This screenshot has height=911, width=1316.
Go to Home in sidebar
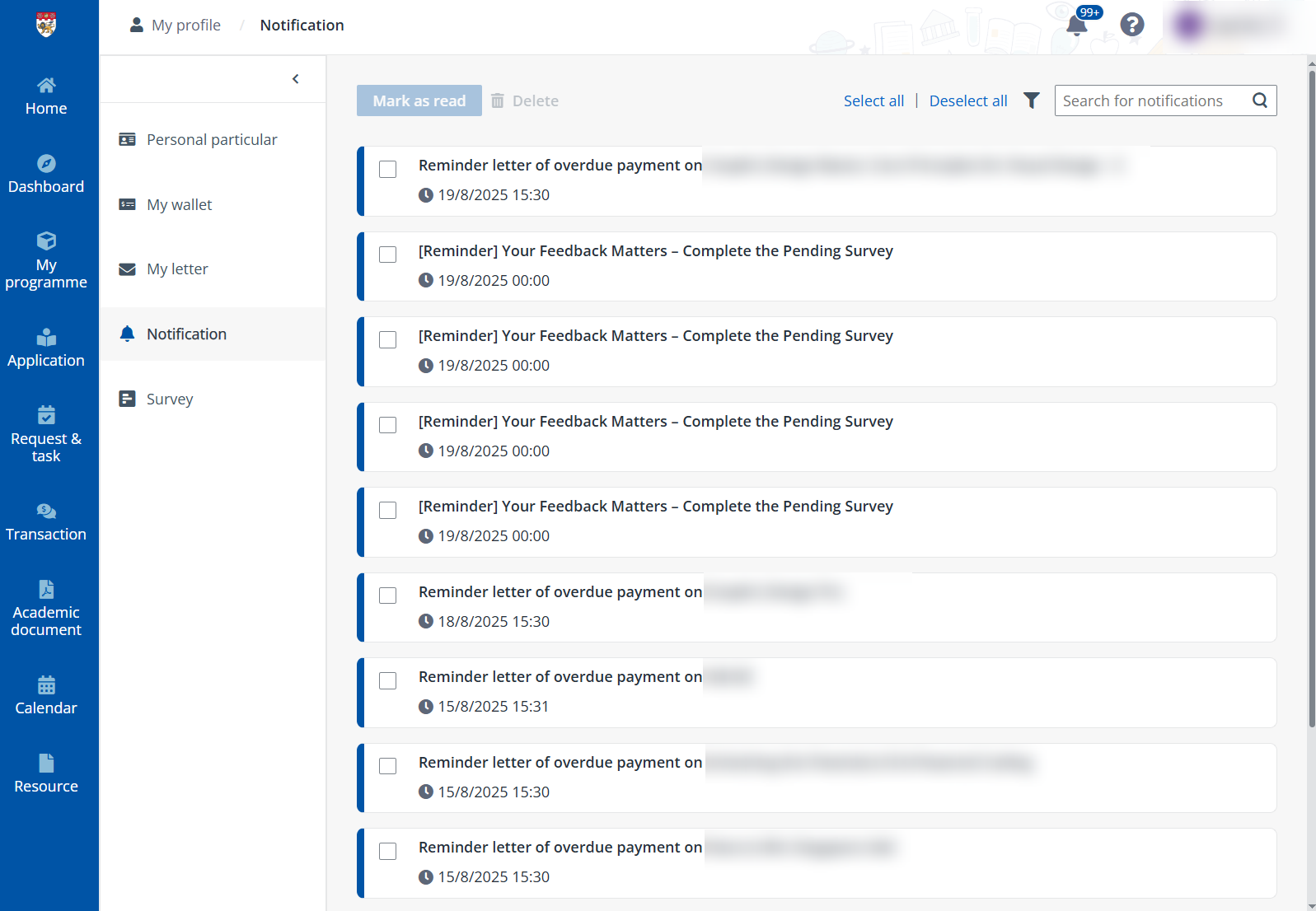[x=46, y=96]
